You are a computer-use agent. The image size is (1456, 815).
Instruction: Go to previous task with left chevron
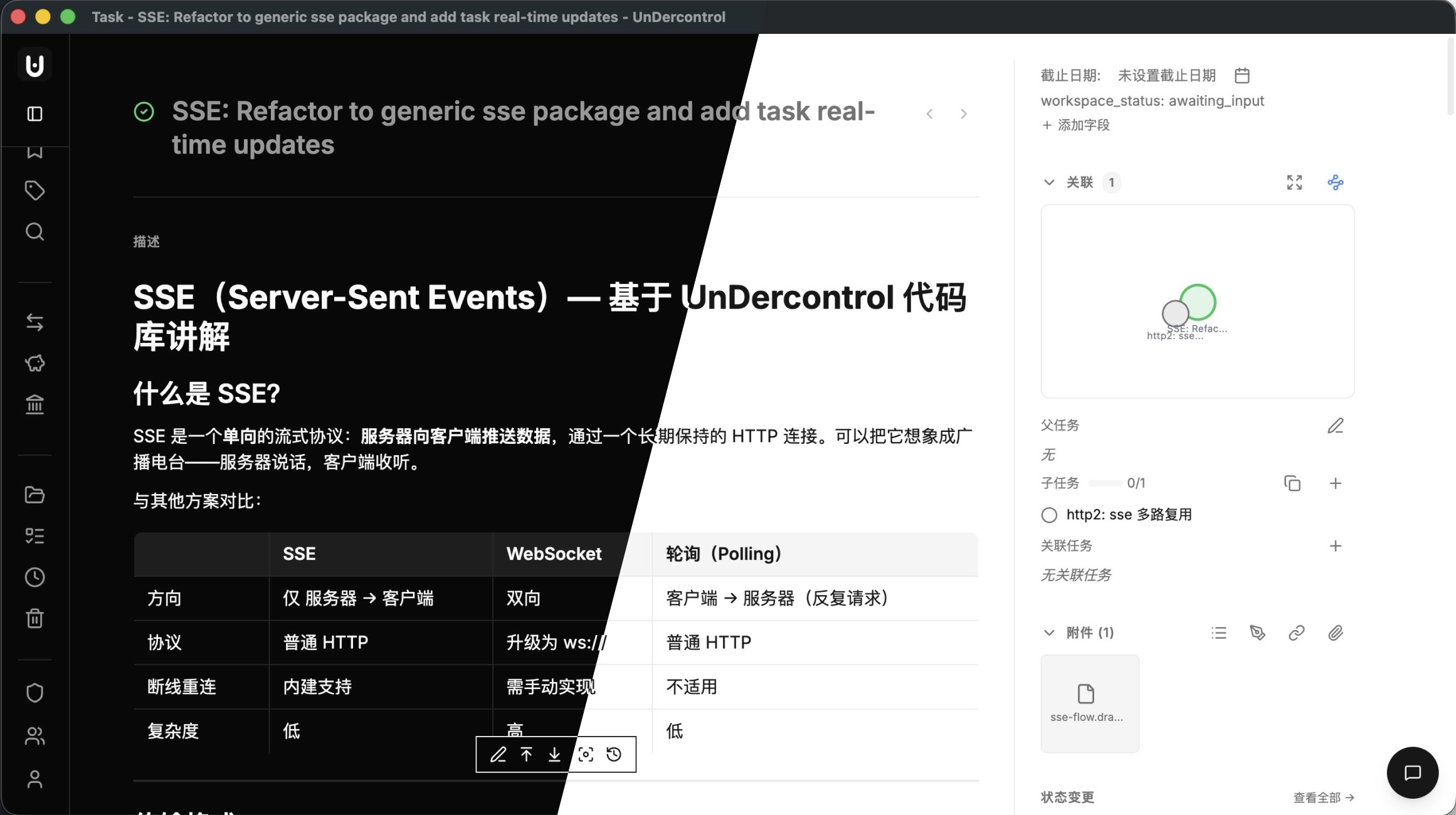click(930, 114)
